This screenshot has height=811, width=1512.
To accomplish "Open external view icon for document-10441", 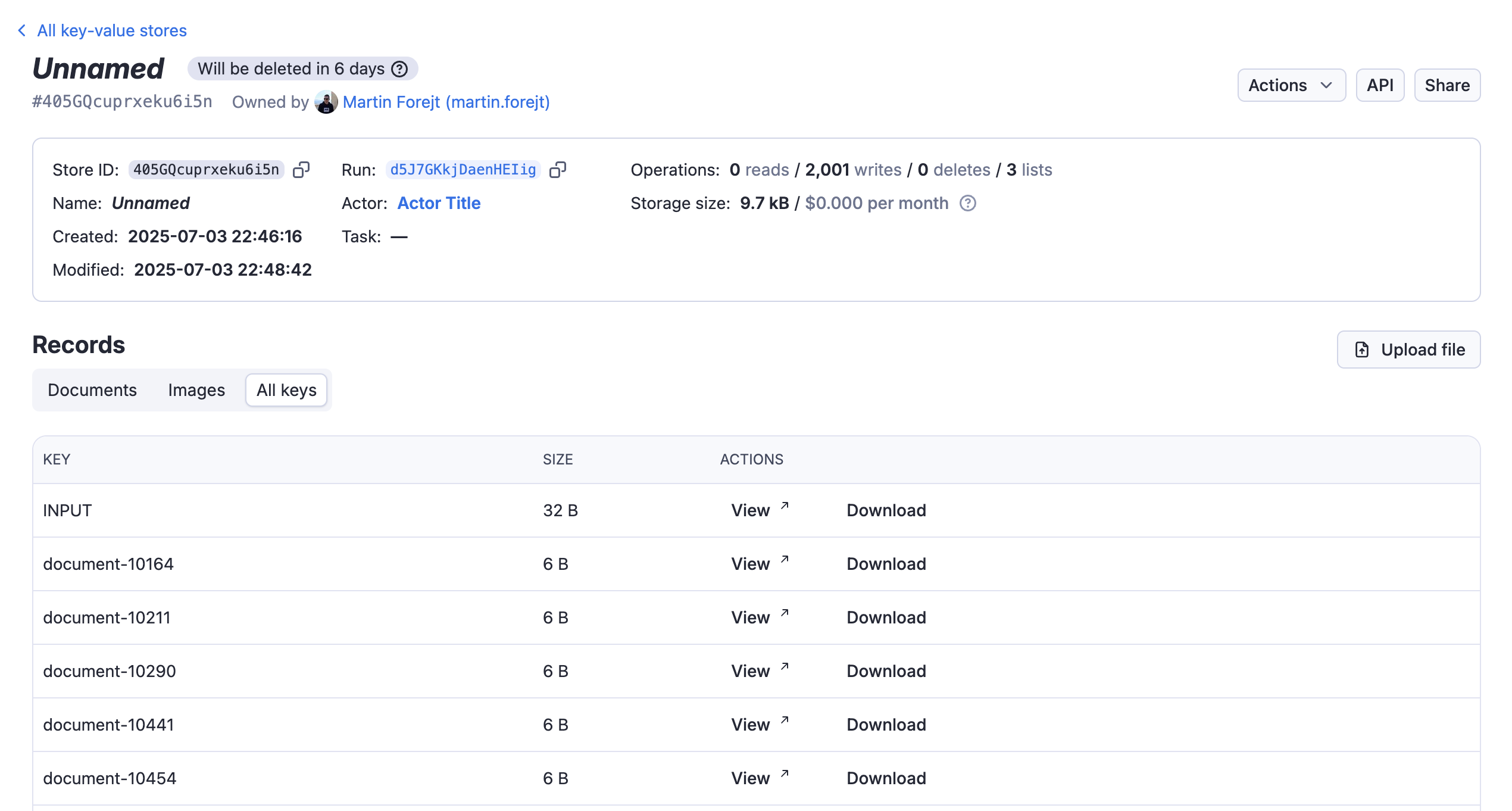I will [x=785, y=720].
